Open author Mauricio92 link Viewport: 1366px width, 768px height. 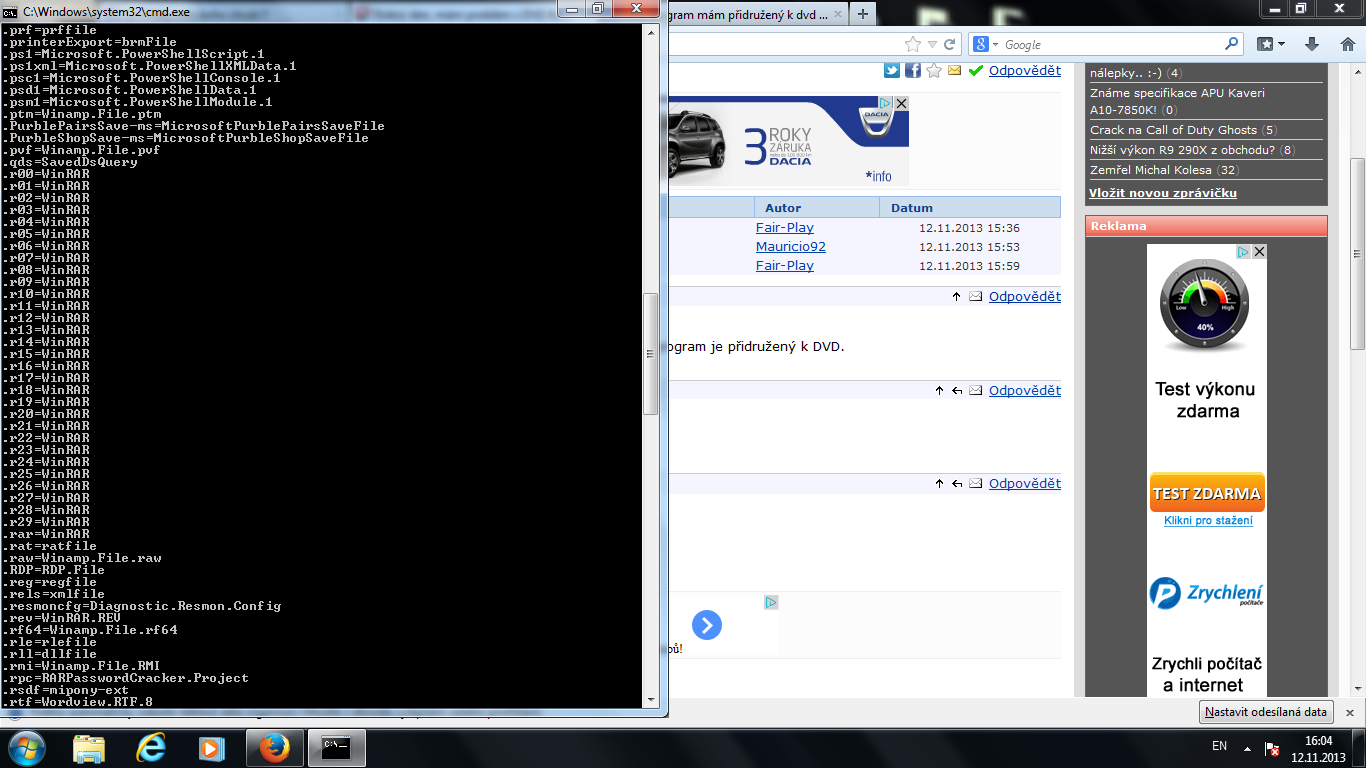(x=791, y=247)
